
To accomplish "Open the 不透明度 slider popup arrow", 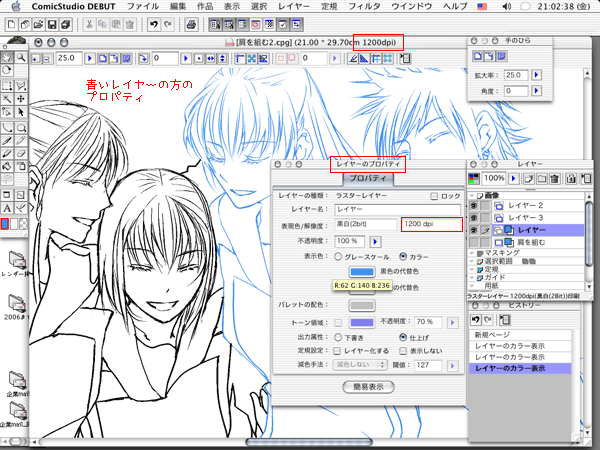I will coord(376,241).
